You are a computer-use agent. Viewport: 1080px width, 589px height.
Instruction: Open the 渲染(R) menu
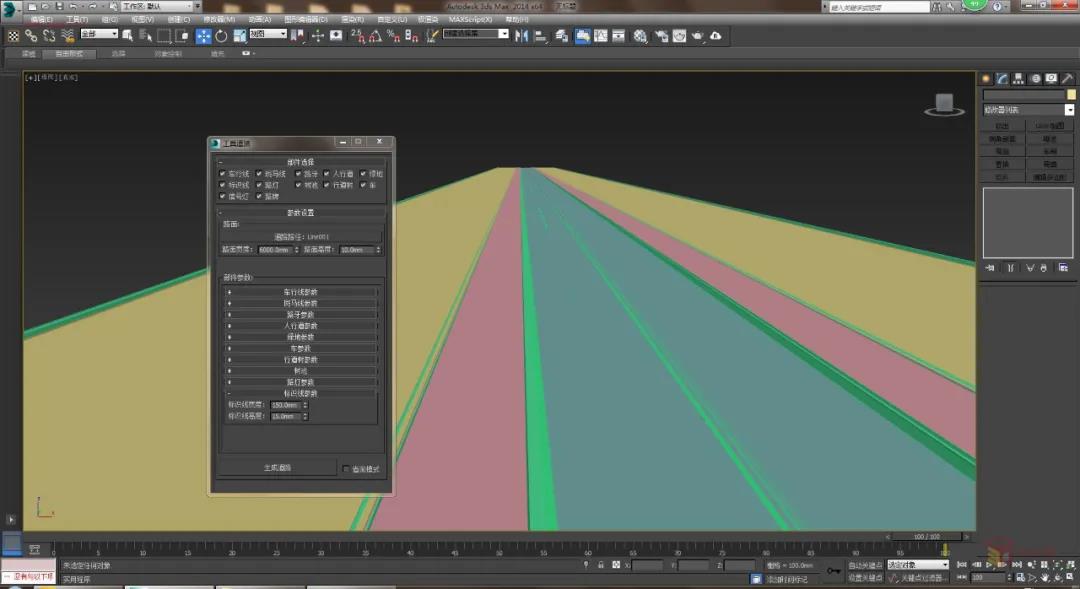(x=351, y=19)
